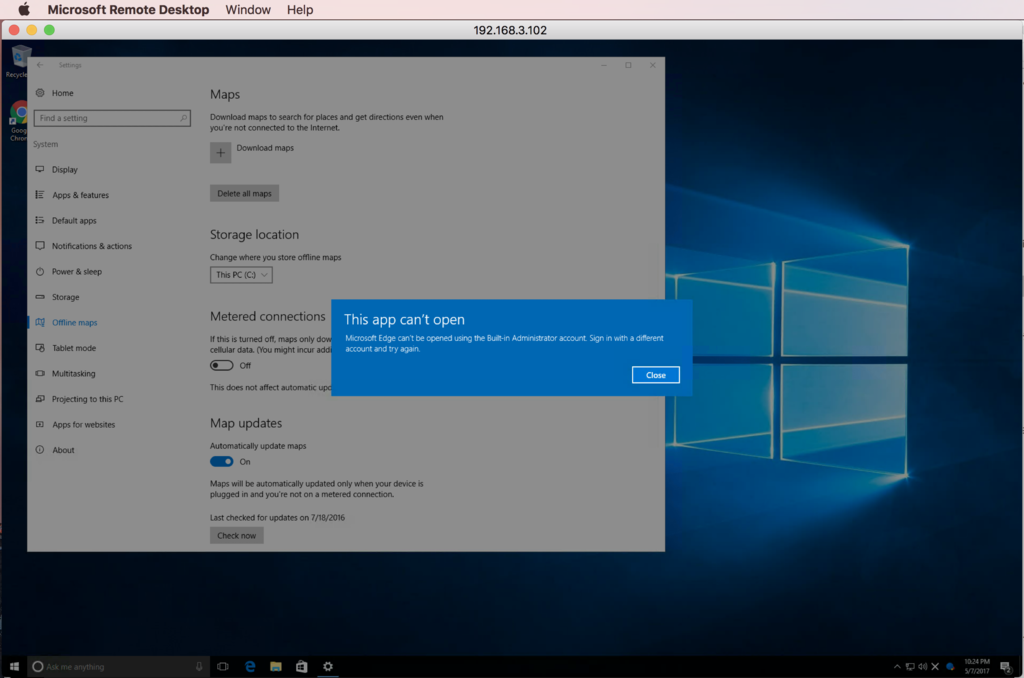Open the Apple menu

pyautogui.click(x=24, y=9)
